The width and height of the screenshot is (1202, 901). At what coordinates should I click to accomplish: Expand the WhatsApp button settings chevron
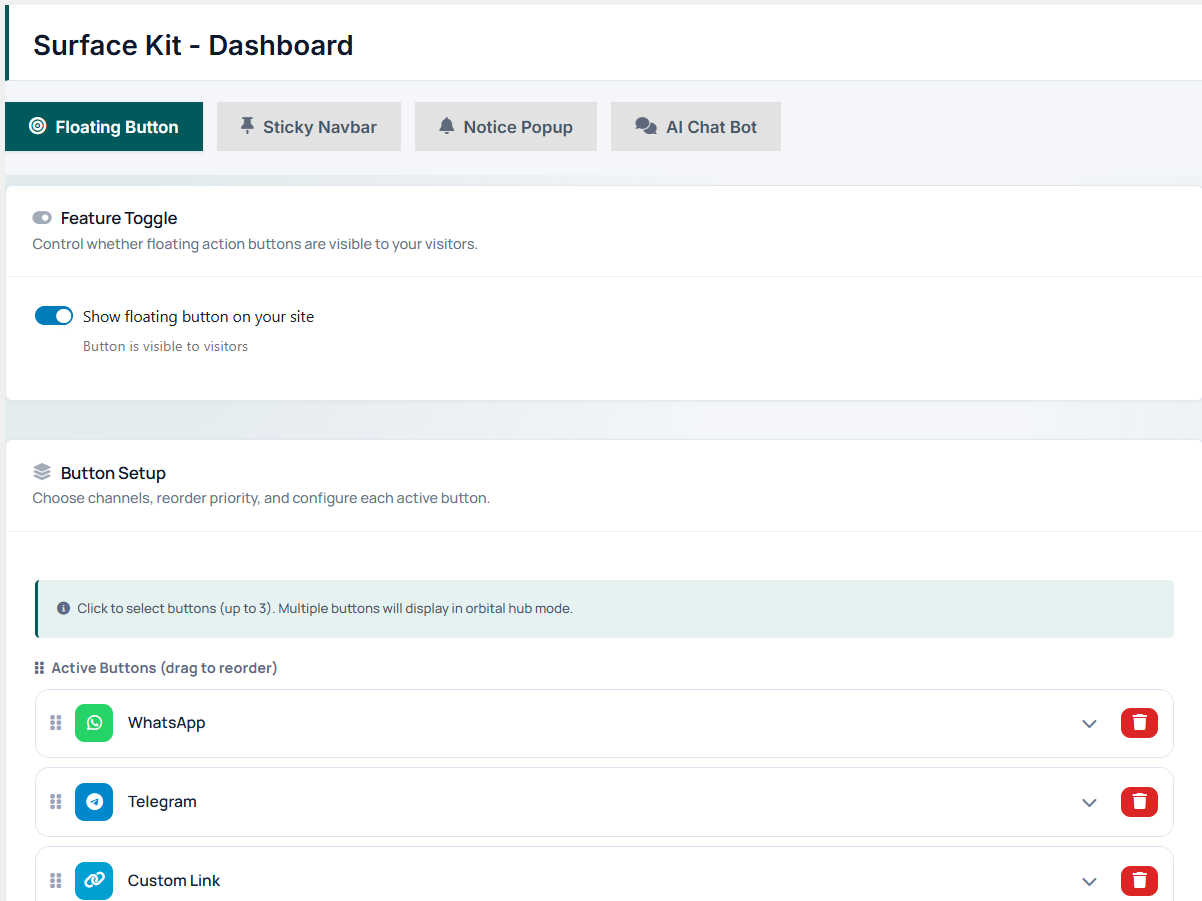[1089, 724]
